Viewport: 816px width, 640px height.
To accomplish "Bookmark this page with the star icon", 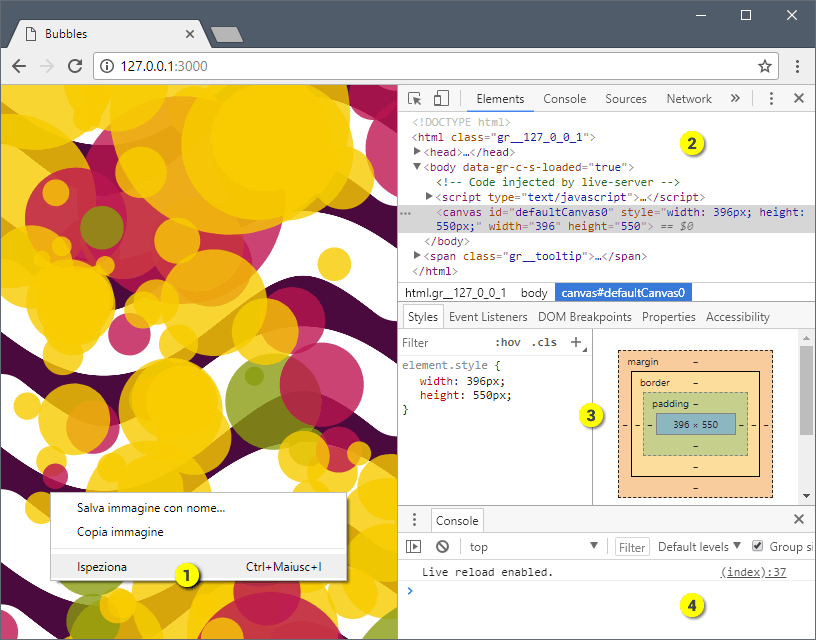I will (765, 66).
